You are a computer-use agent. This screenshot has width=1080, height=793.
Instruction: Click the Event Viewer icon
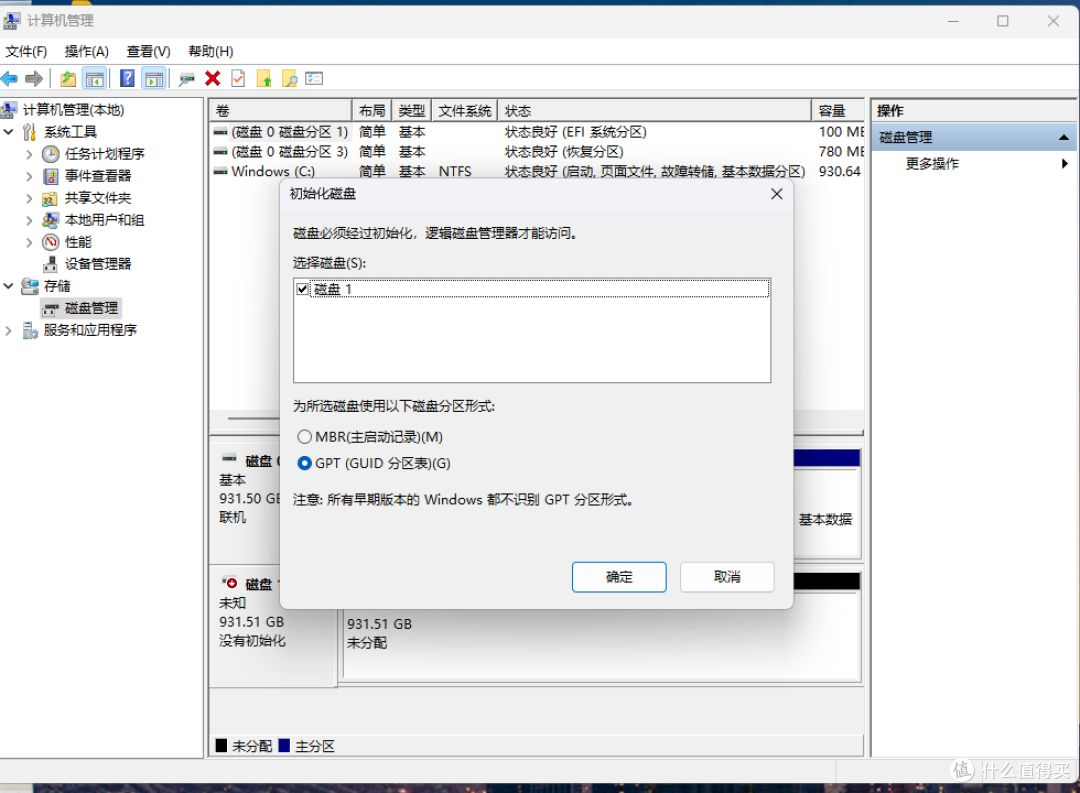click(51, 176)
